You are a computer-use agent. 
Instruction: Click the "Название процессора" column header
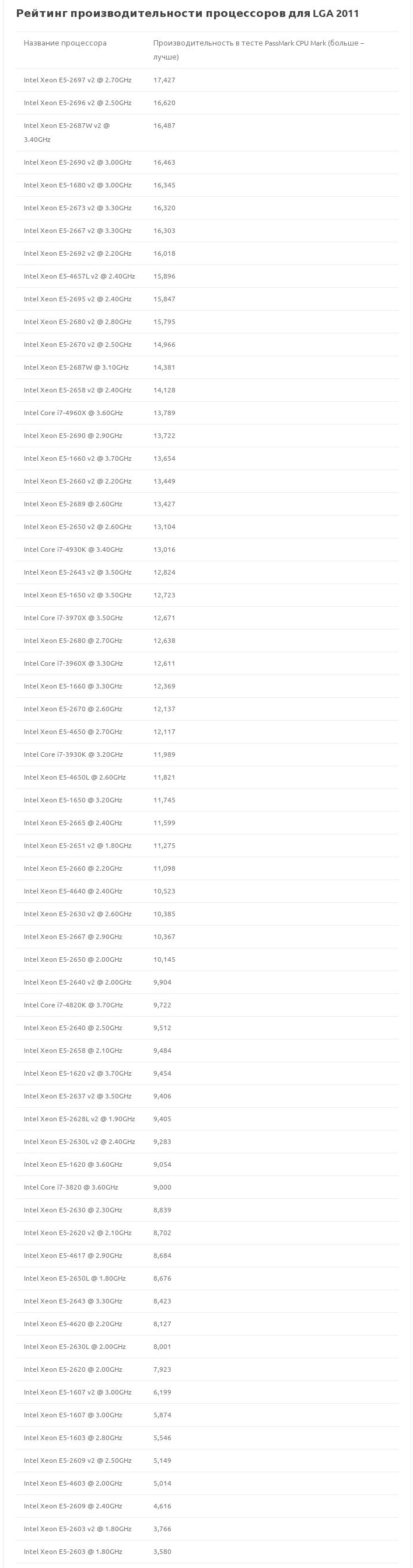click(x=65, y=43)
